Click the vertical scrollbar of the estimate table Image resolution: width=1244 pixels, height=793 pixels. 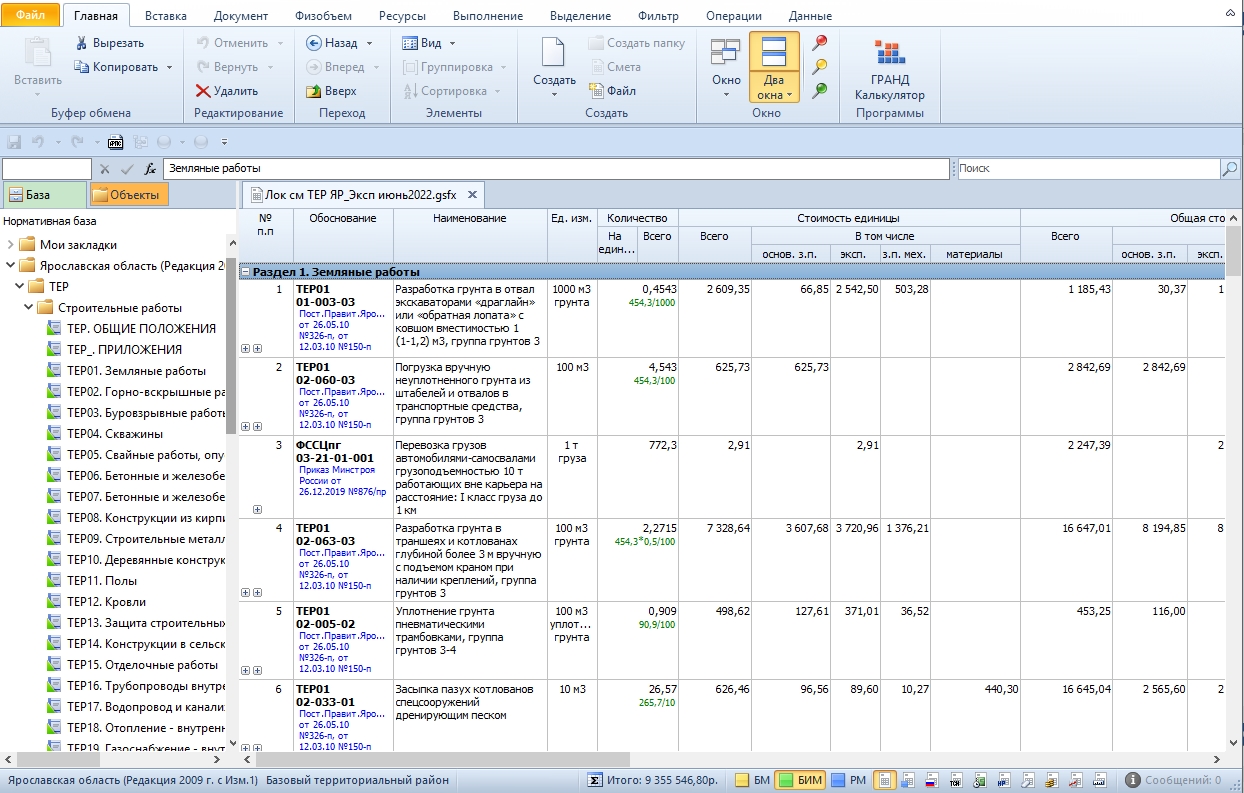(1234, 480)
